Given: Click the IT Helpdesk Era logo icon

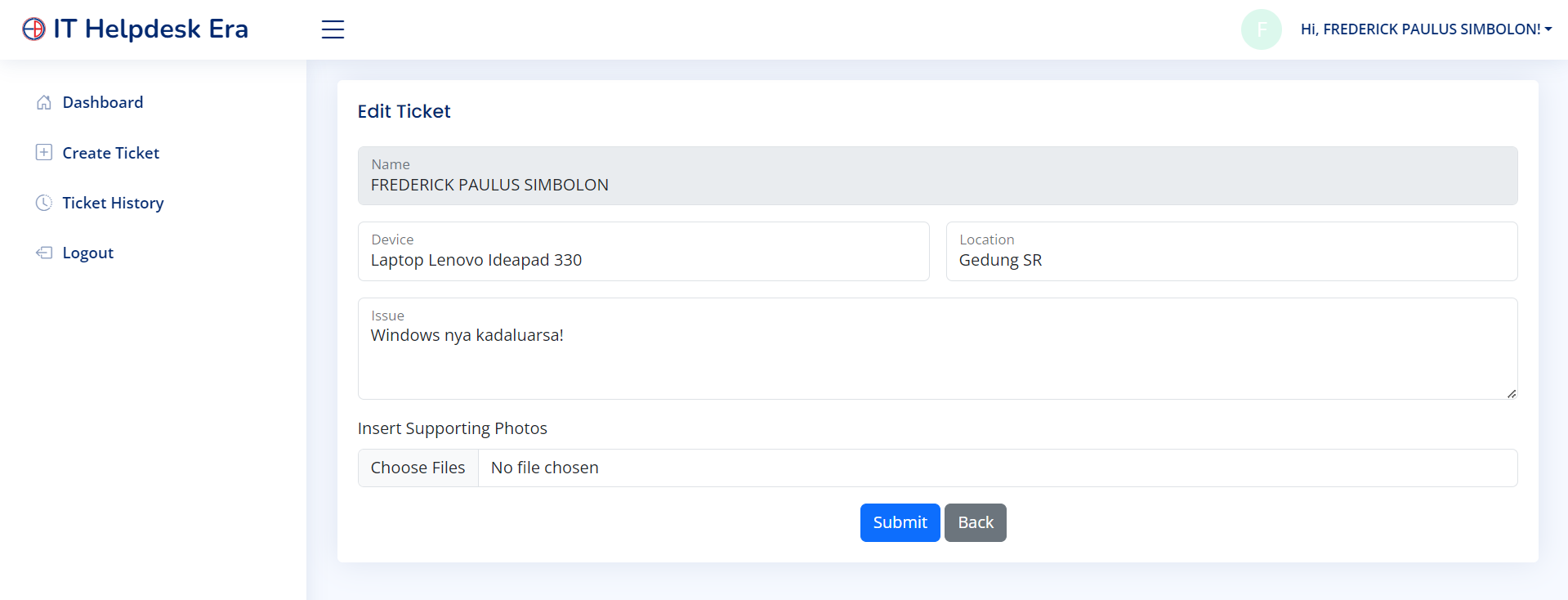Looking at the screenshot, I should [x=34, y=29].
